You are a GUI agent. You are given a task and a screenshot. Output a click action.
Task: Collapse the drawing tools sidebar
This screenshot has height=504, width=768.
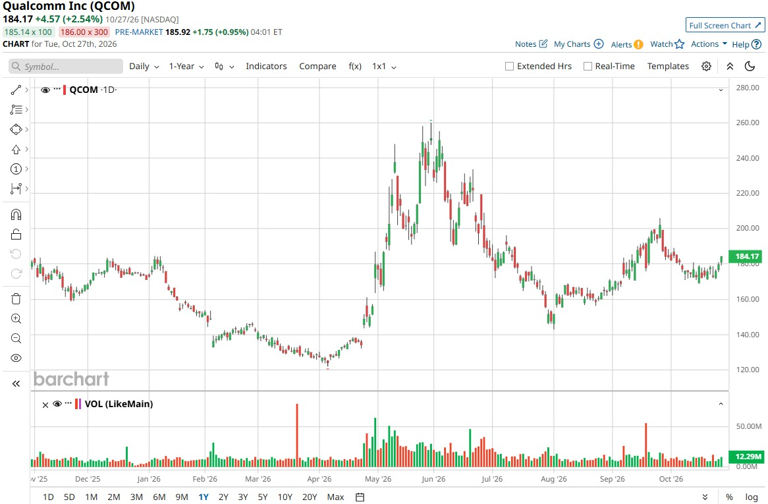[16, 384]
